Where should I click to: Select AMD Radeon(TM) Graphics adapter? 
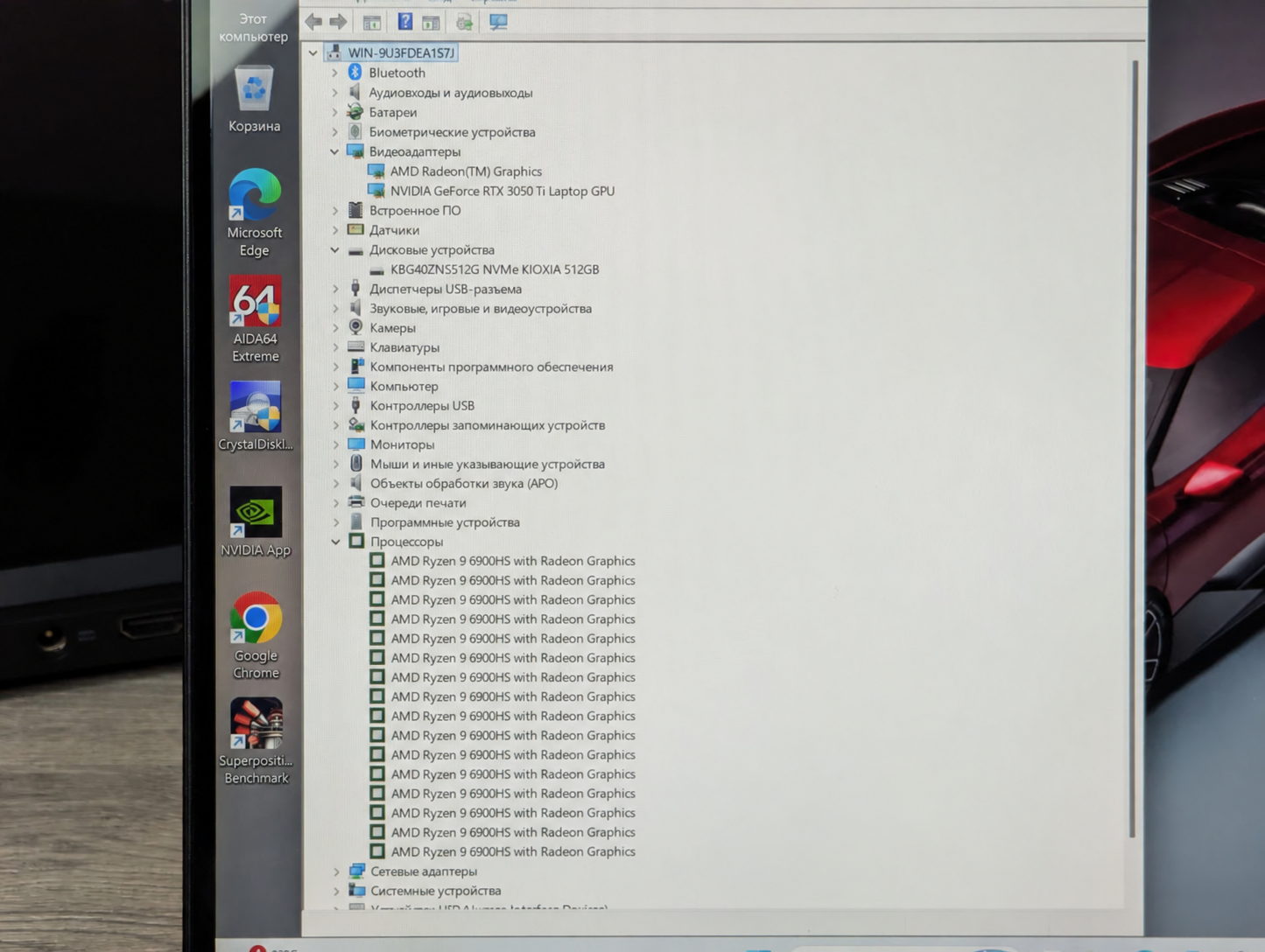click(466, 171)
